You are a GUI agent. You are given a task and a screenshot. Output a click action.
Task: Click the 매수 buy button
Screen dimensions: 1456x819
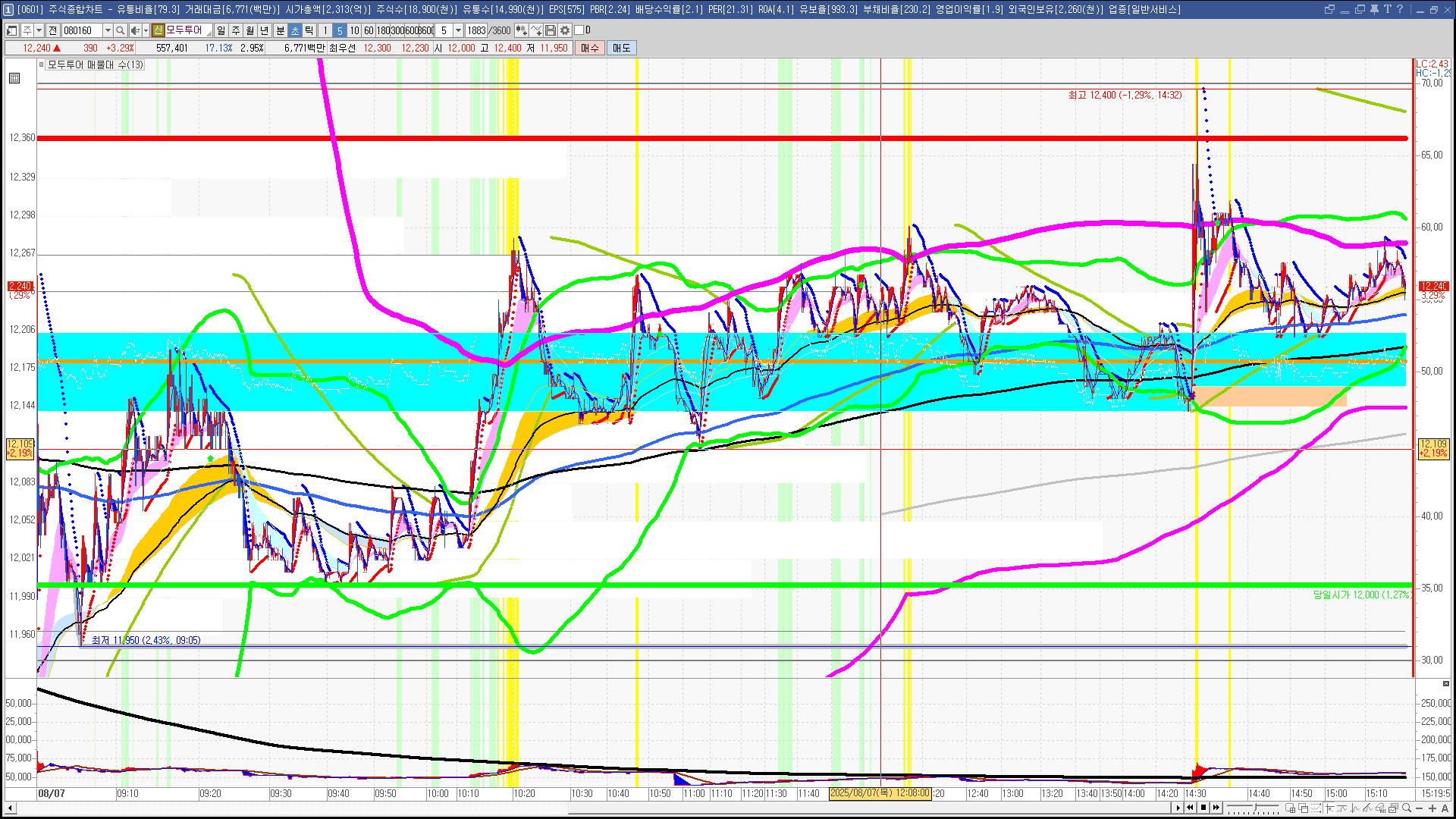[x=590, y=48]
